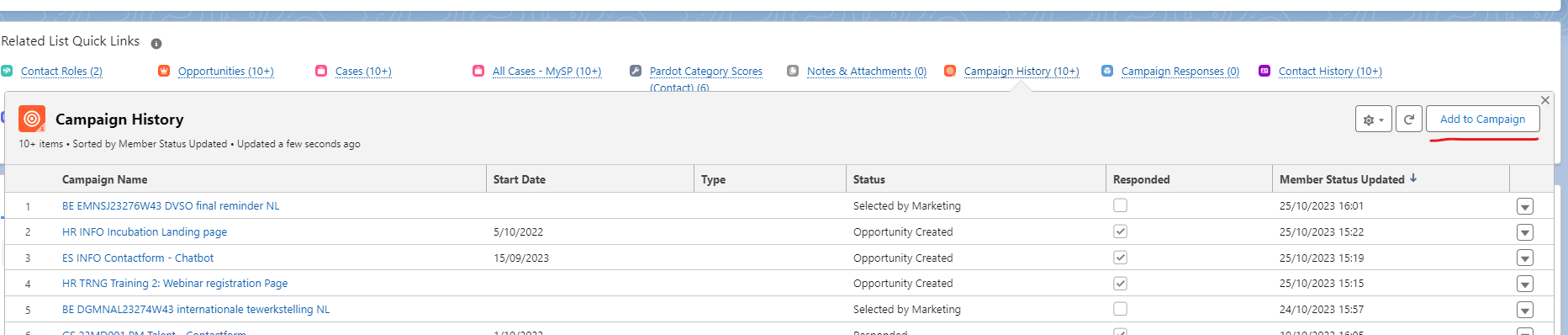
Task: Click start date 15/09/2023 cell
Action: pyautogui.click(x=521, y=258)
